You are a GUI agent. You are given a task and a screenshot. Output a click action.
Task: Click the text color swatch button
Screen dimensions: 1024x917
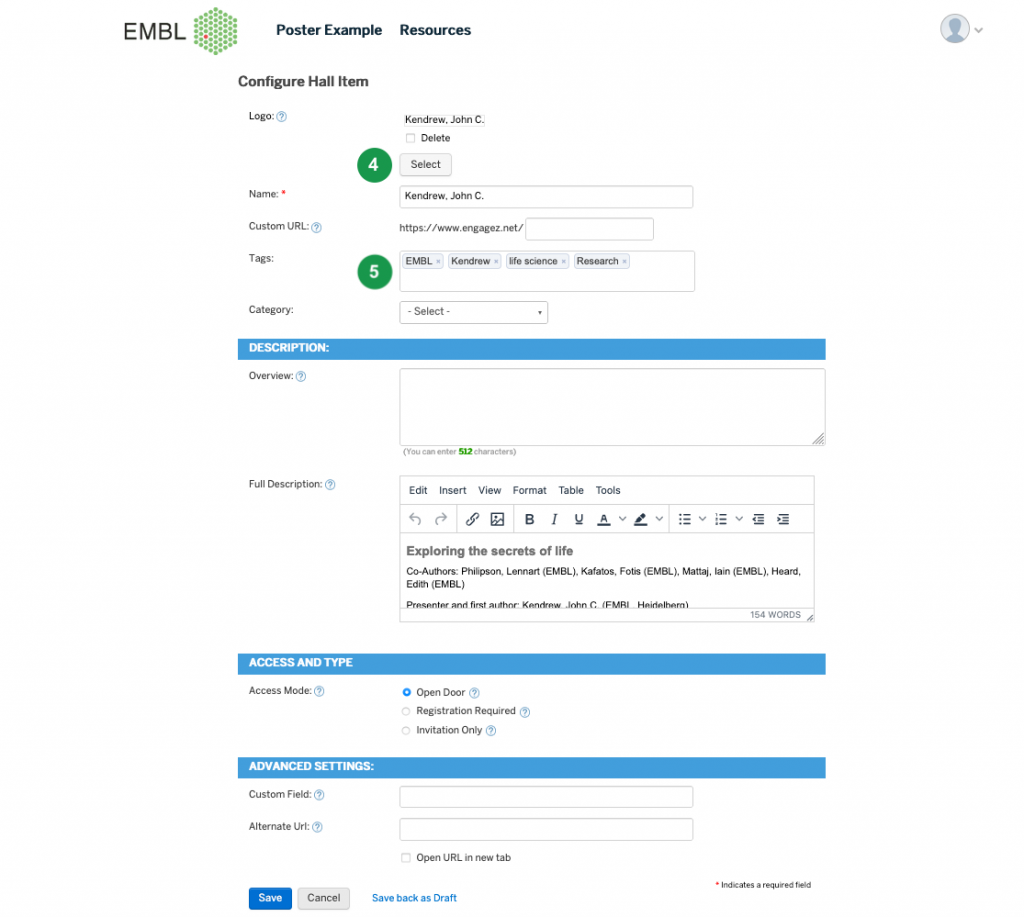[x=604, y=519]
